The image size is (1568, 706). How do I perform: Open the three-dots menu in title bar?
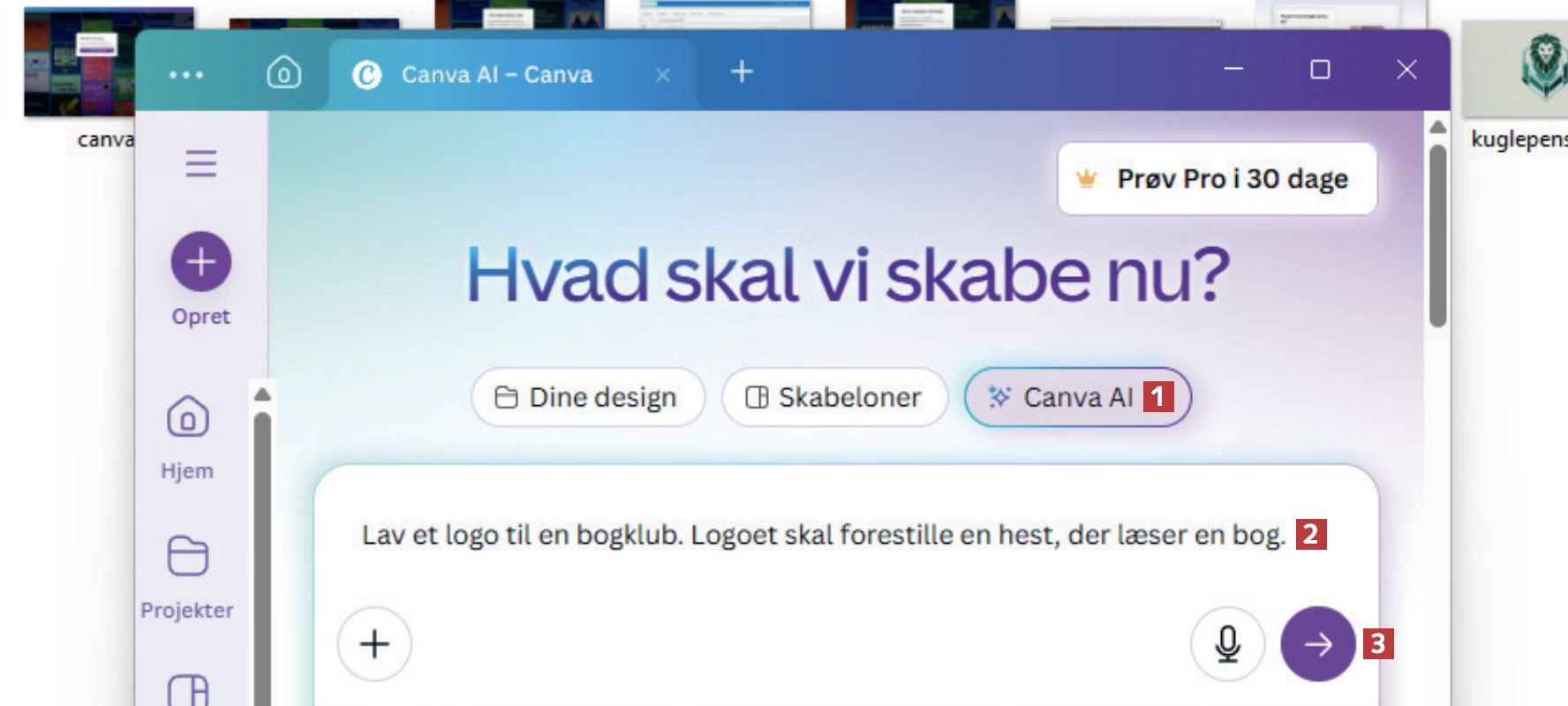(x=186, y=75)
